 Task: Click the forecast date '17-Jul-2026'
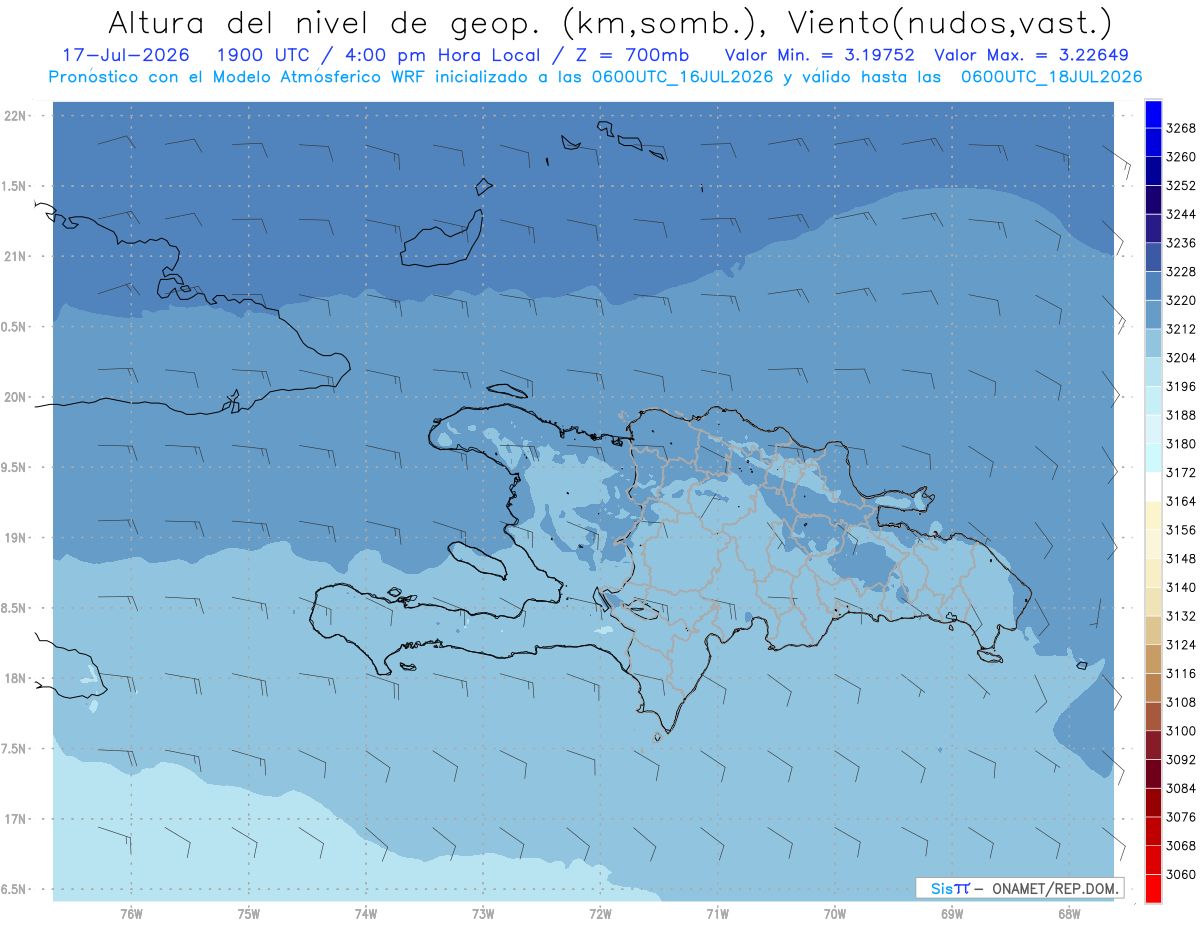125,55
